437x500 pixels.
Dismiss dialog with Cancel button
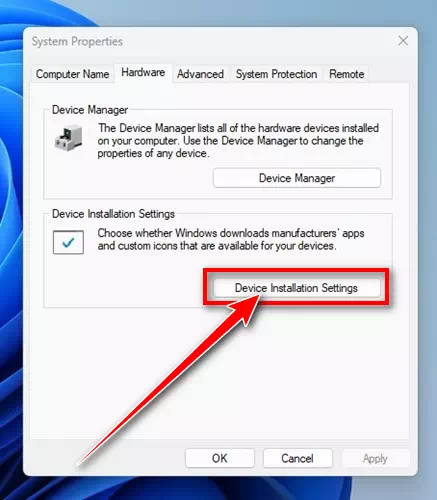coord(297,458)
